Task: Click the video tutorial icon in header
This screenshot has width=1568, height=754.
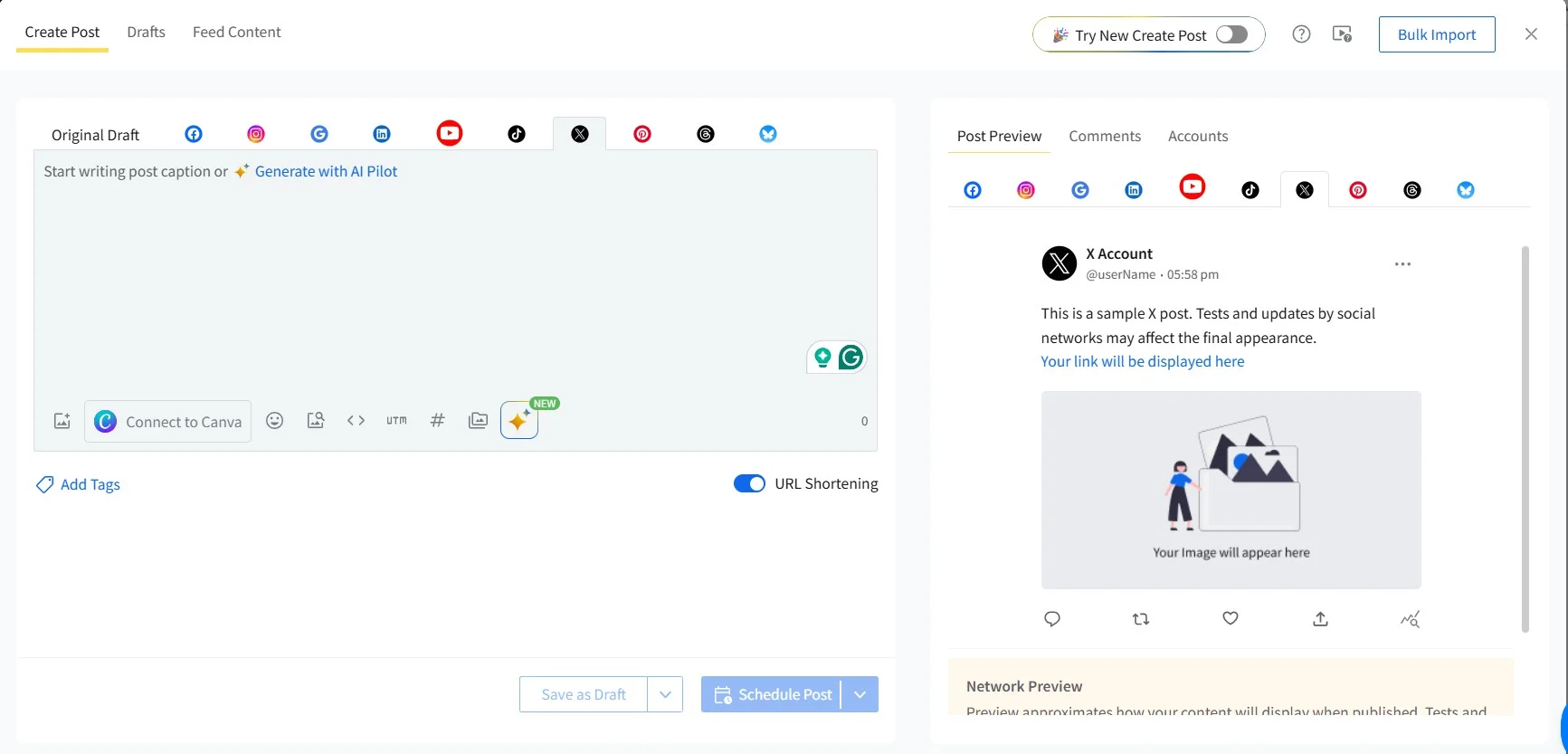Action: [x=1343, y=34]
